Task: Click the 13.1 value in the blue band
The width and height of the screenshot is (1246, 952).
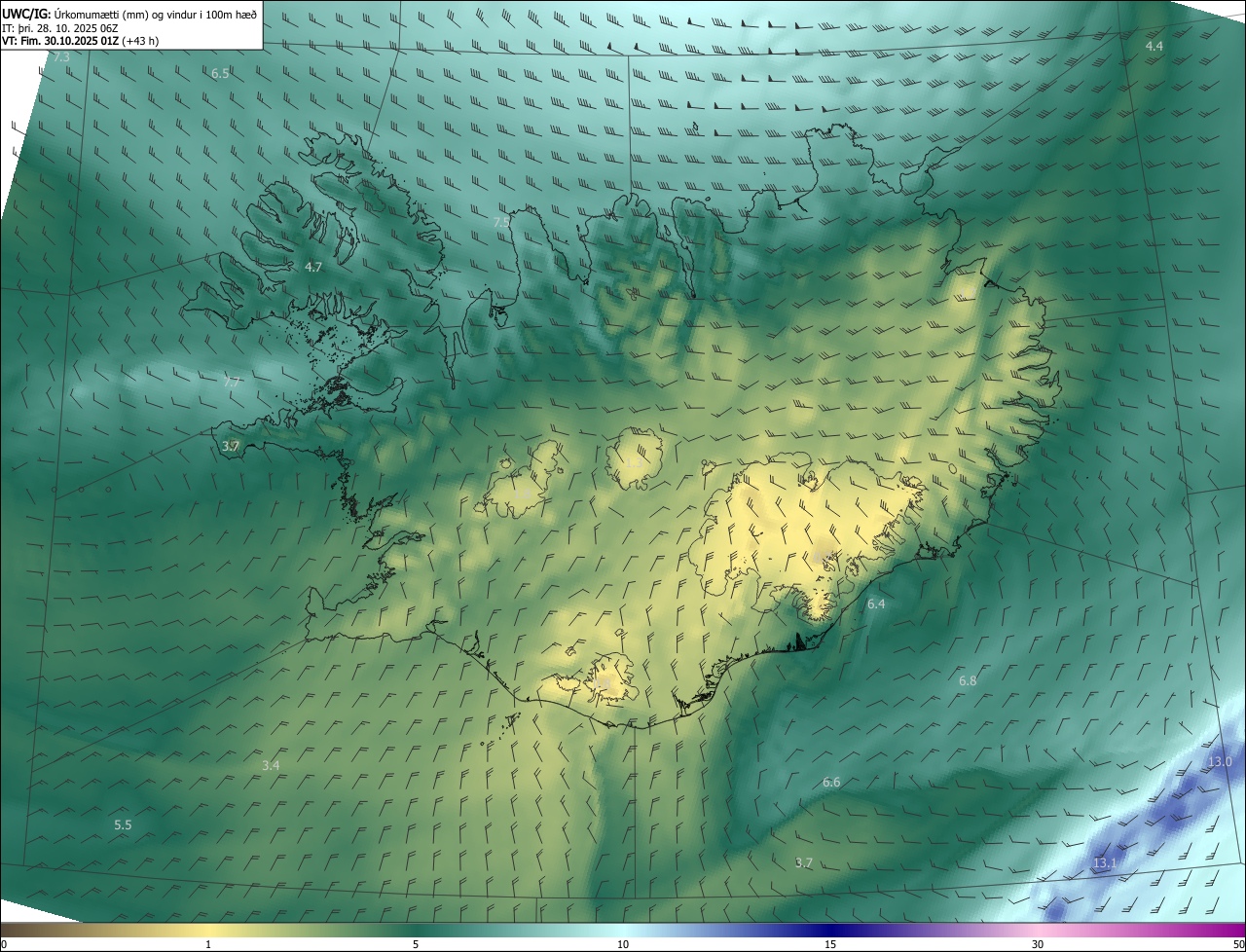Action: pos(1105,863)
